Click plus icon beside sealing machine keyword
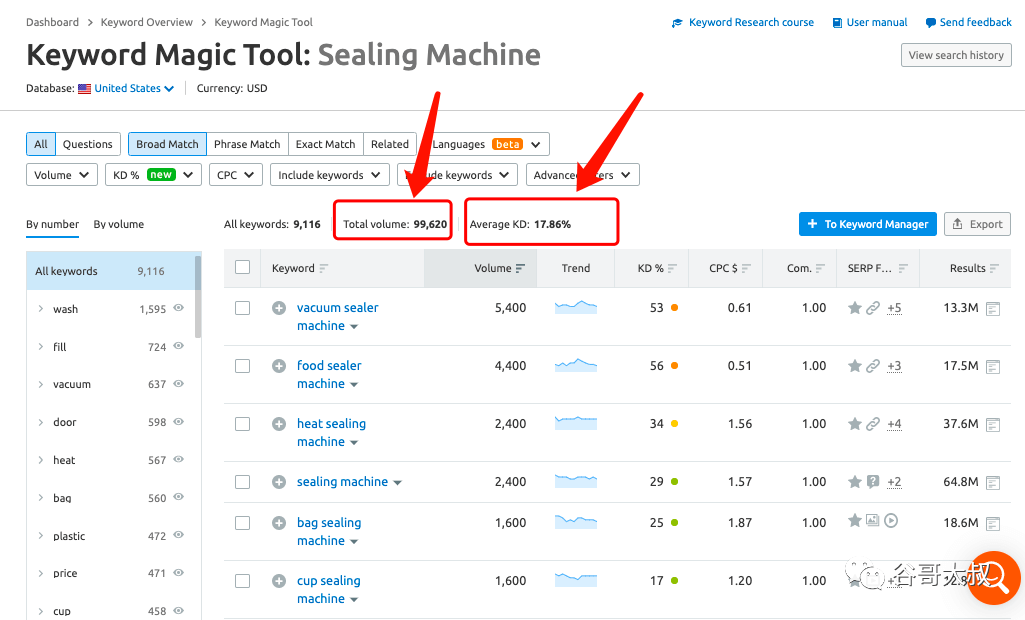1025x620 pixels. tap(279, 482)
